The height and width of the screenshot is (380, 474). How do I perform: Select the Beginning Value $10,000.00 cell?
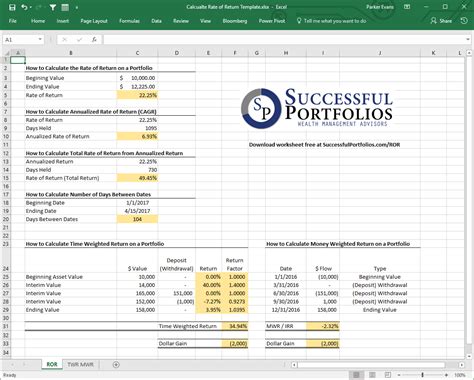137,78
